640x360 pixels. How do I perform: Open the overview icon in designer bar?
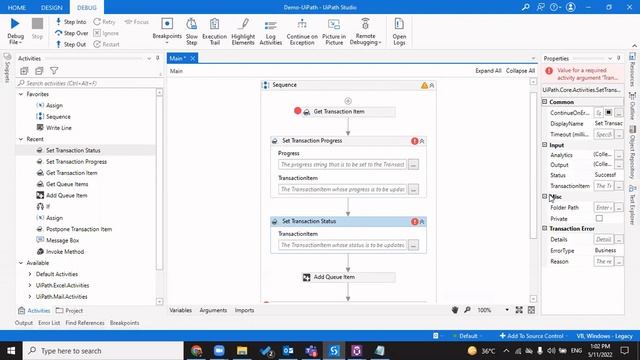point(531,310)
